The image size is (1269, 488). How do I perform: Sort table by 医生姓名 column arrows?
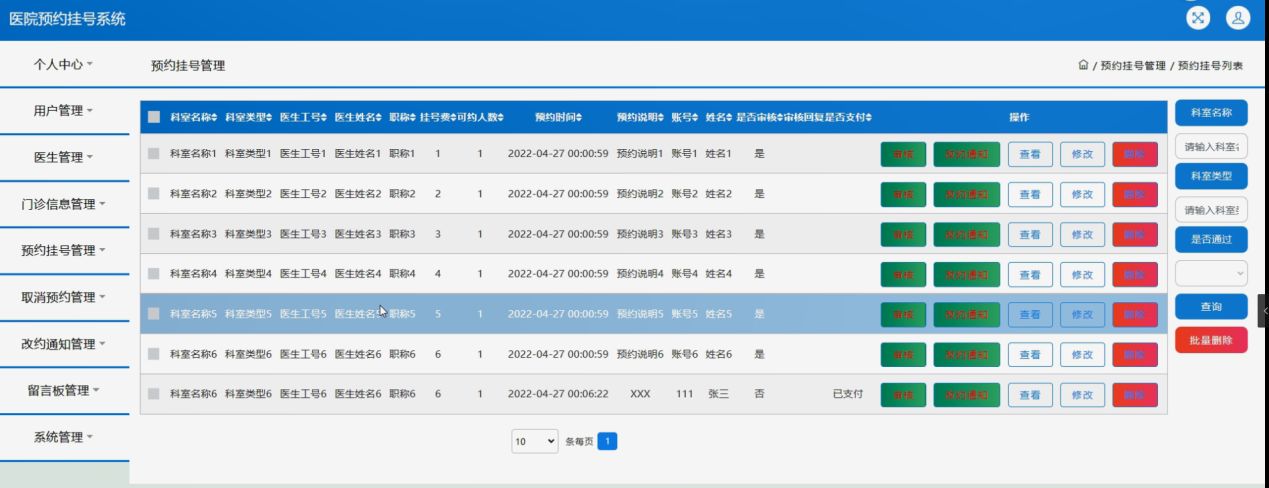click(x=379, y=117)
